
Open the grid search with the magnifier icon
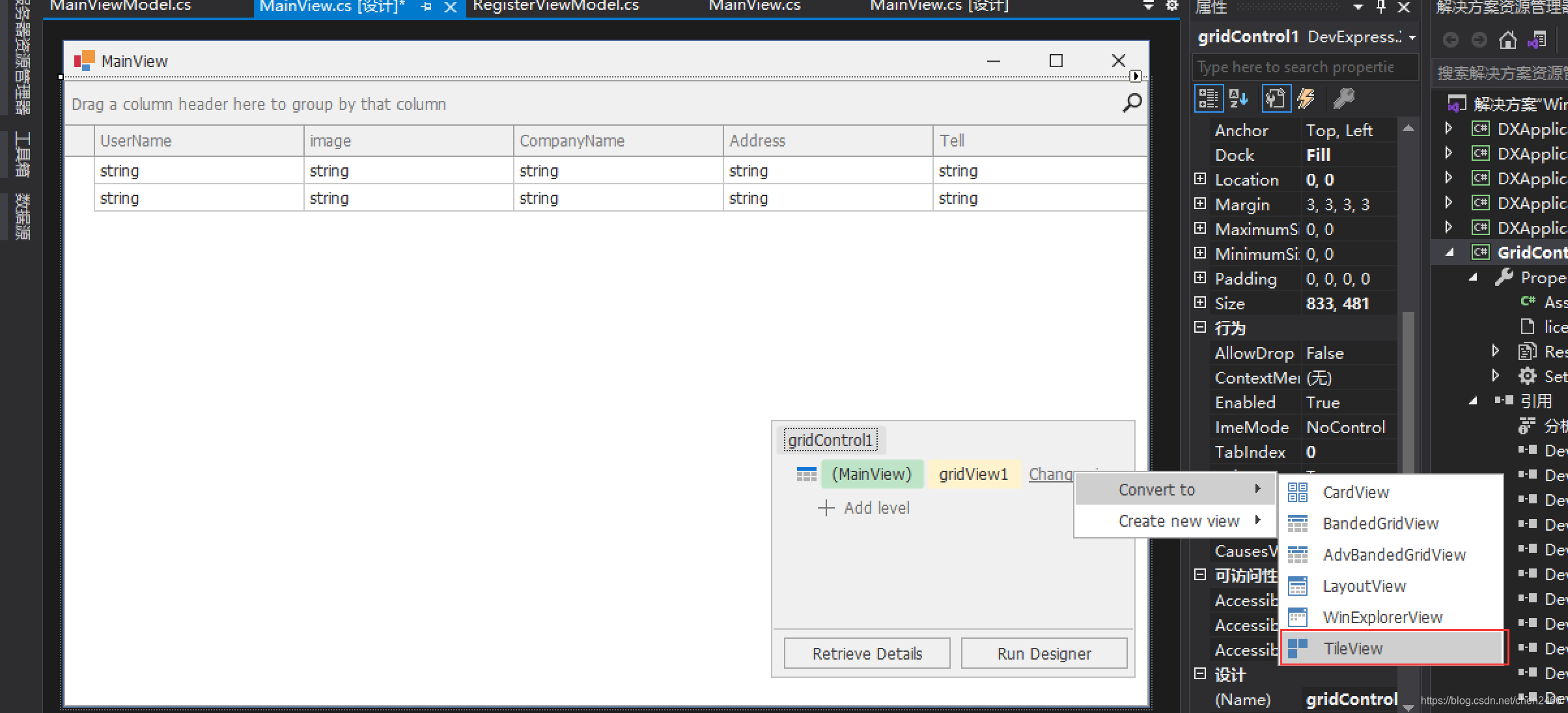[1132, 102]
